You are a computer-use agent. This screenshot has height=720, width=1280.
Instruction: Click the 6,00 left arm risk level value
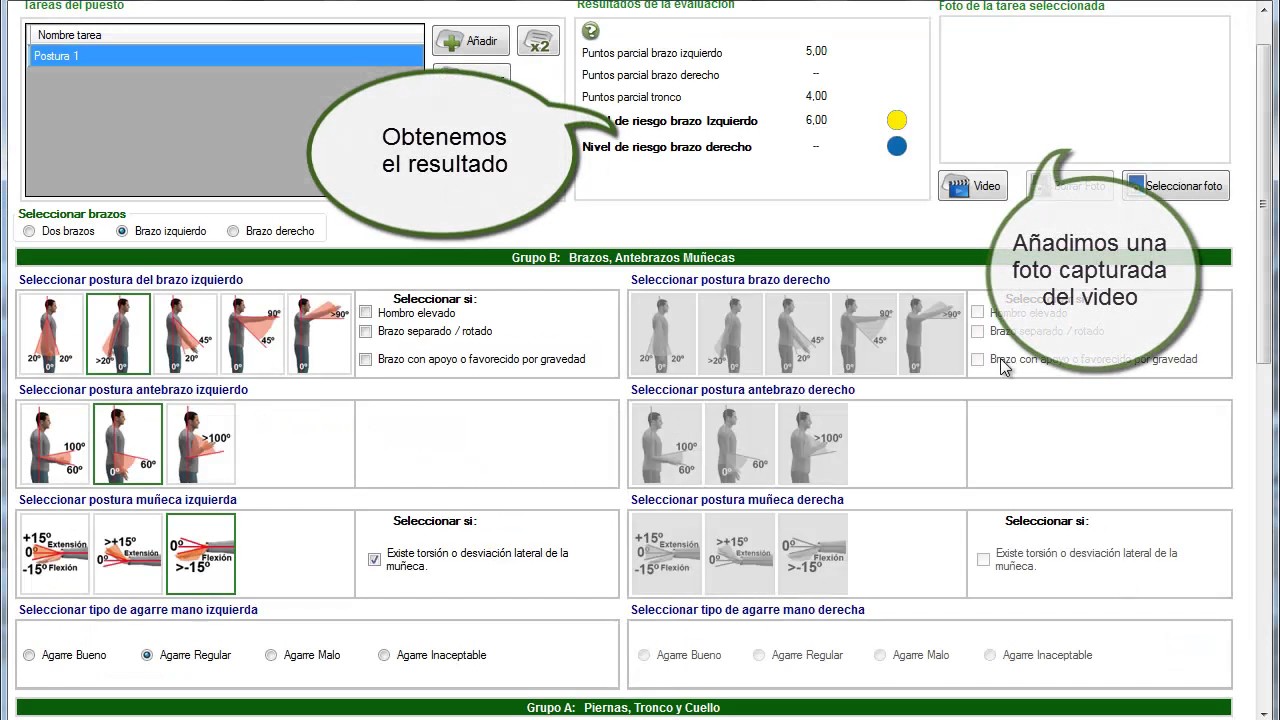[816, 120]
